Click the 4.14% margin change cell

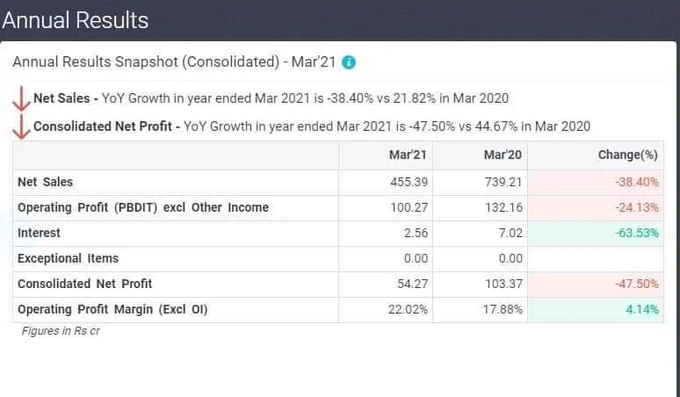point(596,310)
